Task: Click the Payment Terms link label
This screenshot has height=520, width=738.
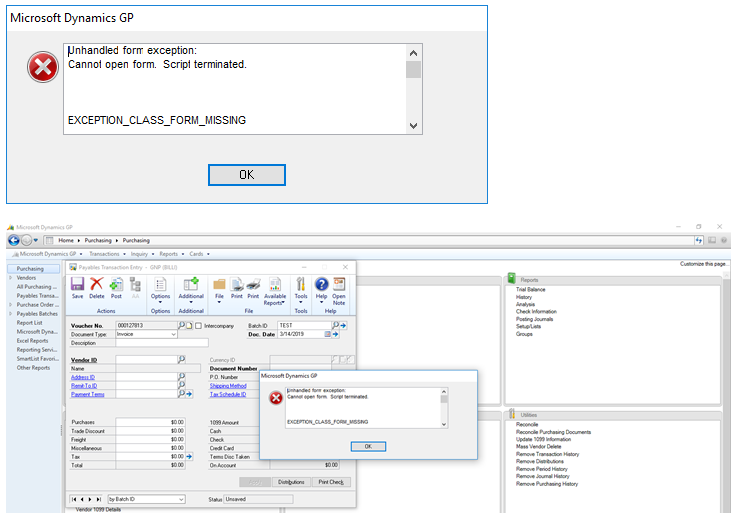Action: pos(88,394)
